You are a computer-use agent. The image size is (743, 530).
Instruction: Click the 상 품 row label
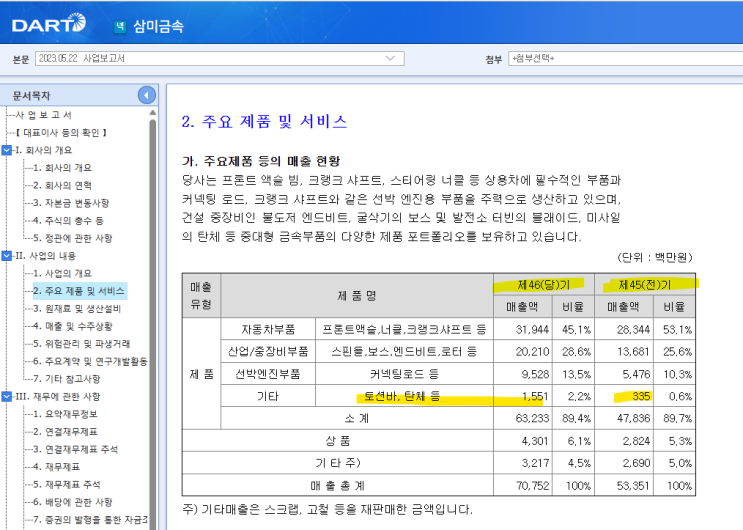[338, 441]
